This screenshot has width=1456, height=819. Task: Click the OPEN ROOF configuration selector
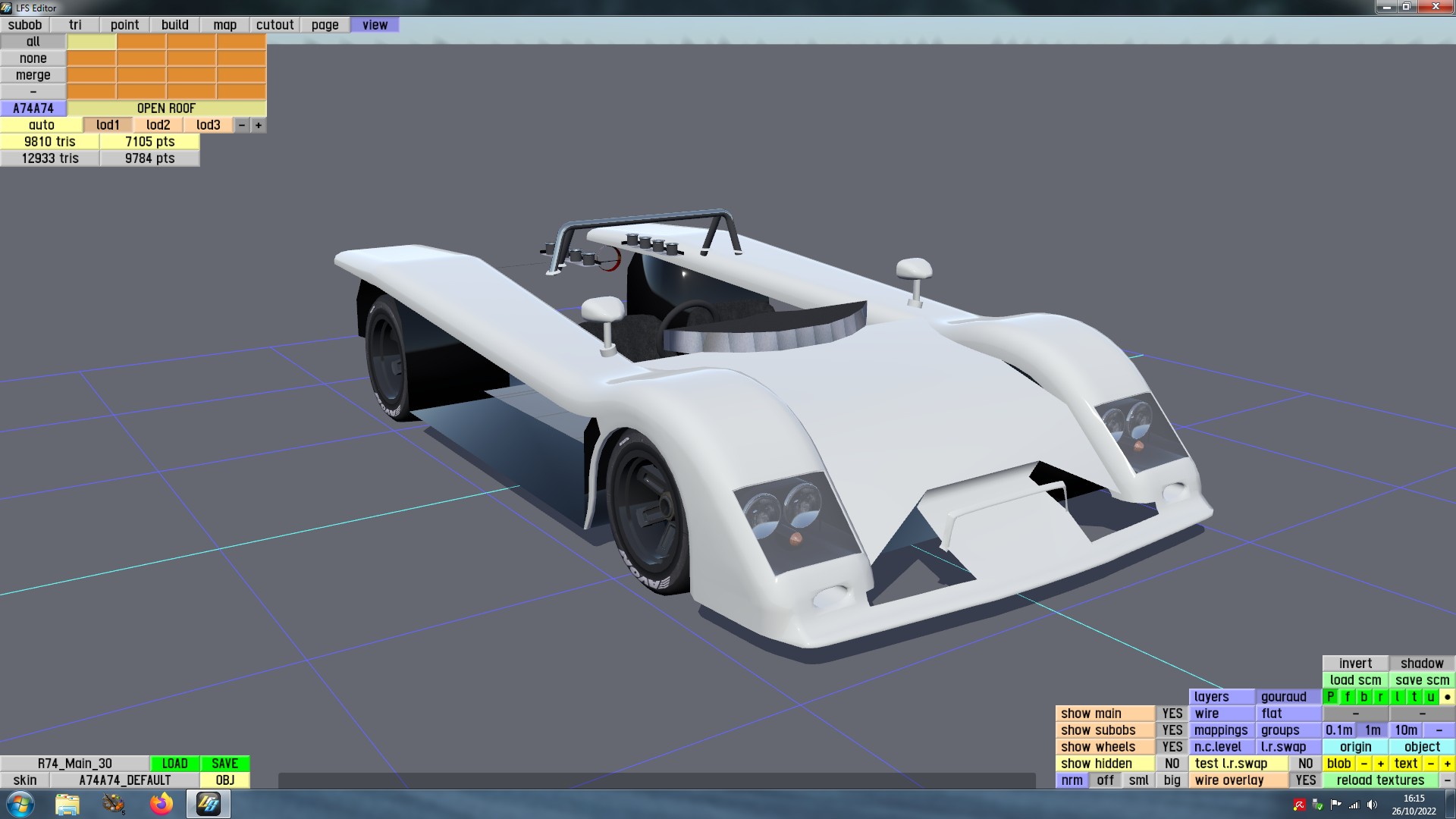166,108
